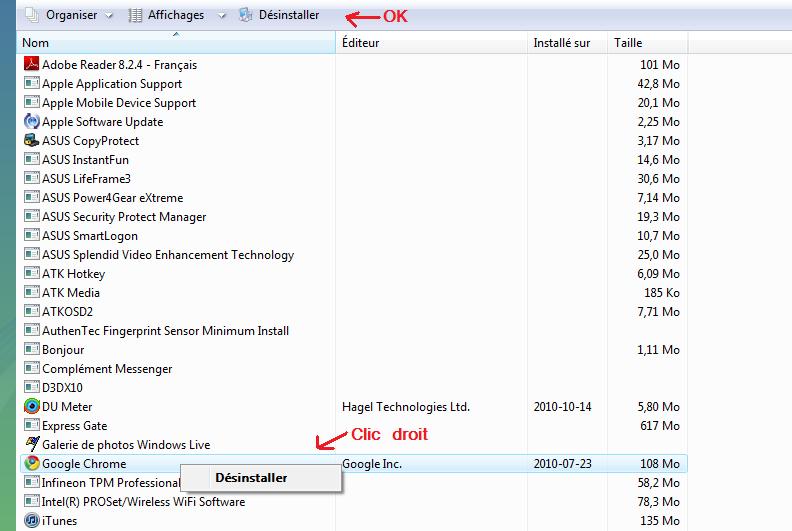Select the Apple Application Support name

coord(112,84)
